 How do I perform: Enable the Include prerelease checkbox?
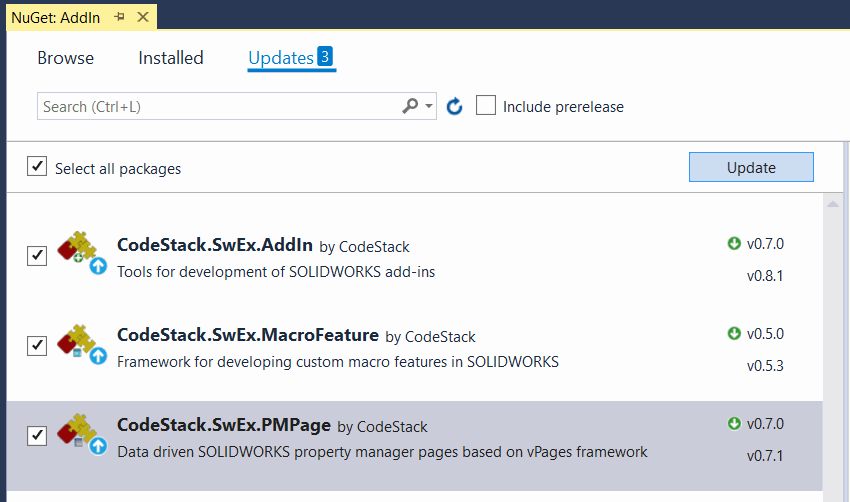point(486,105)
